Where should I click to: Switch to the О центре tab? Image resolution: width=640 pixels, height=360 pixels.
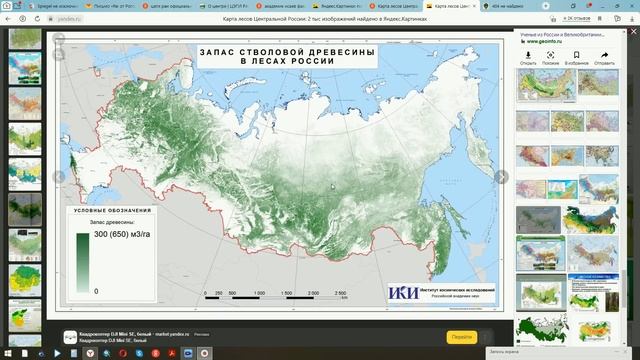224,6
